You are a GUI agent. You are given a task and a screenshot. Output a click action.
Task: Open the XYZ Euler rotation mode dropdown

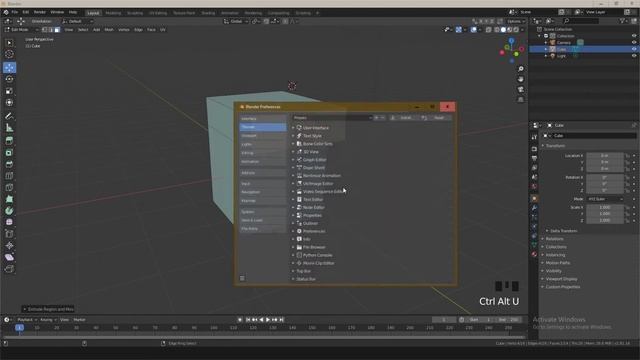click(x=605, y=199)
